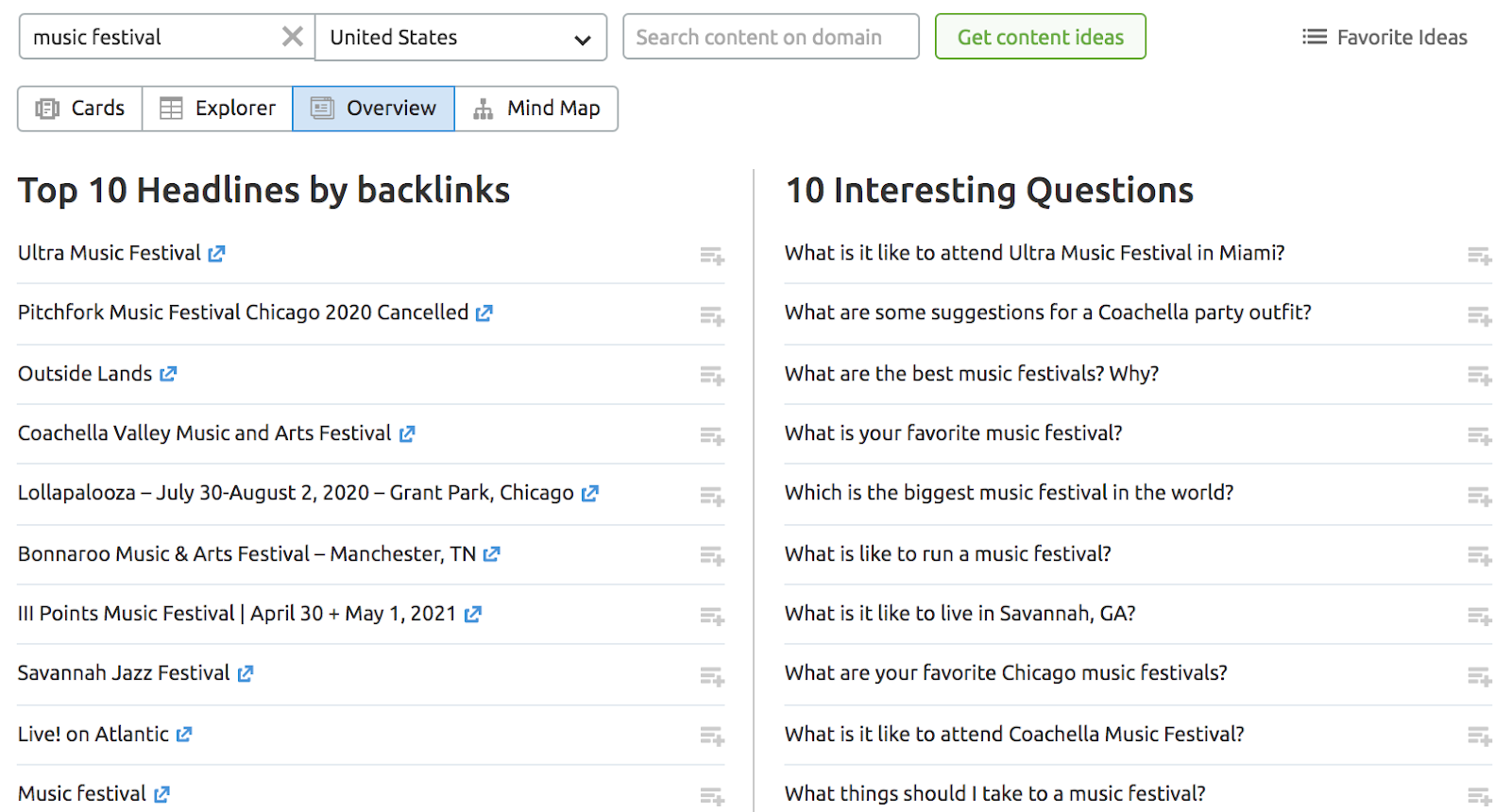Open the United States country dropdown
Screen dimensions: 1511x812
click(x=461, y=37)
